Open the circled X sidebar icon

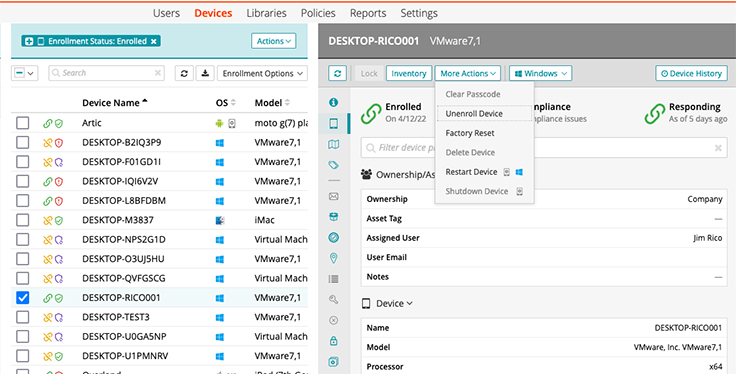pyautogui.click(x=334, y=320)
